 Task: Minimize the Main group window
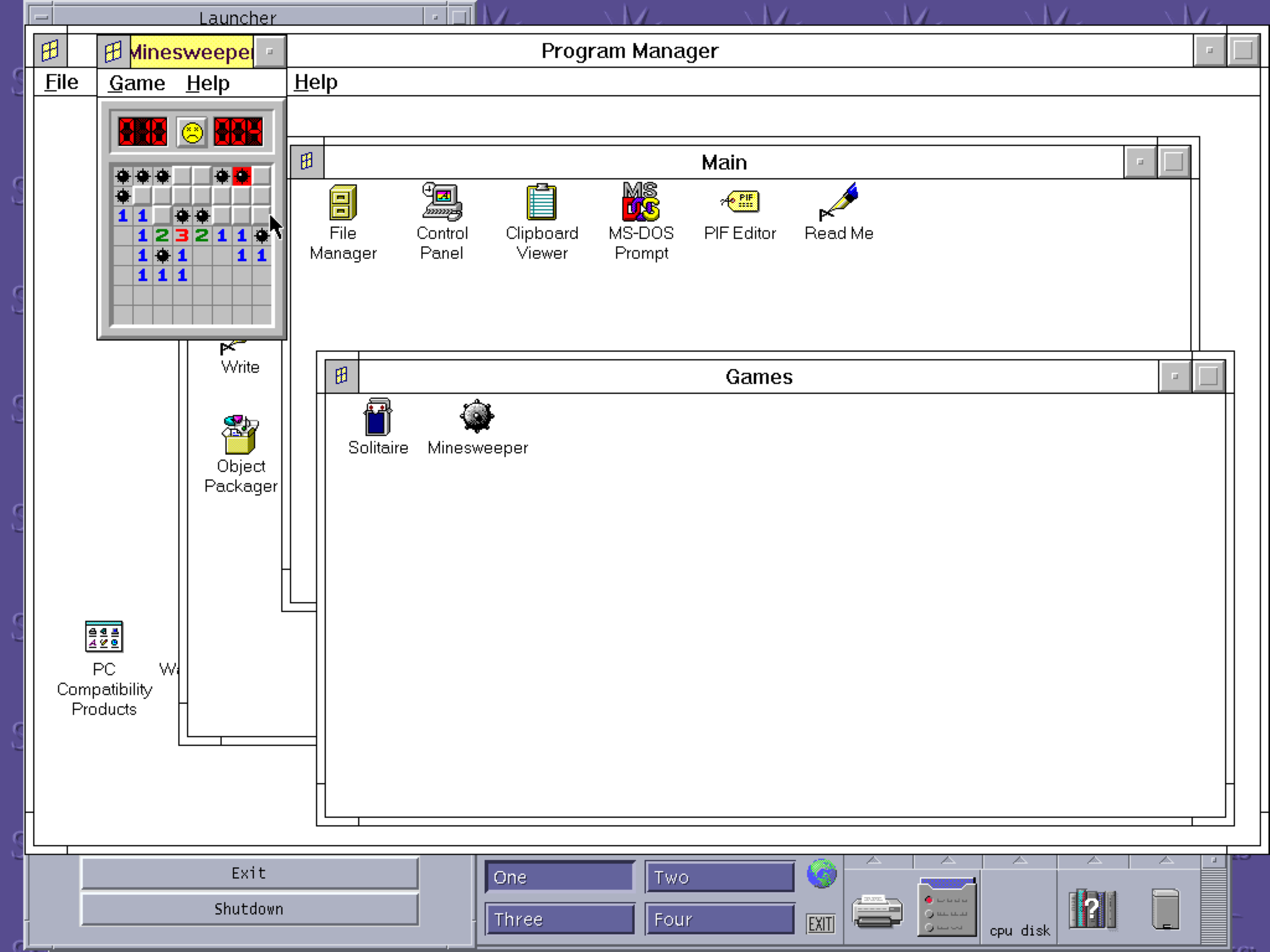point(1140,162)
